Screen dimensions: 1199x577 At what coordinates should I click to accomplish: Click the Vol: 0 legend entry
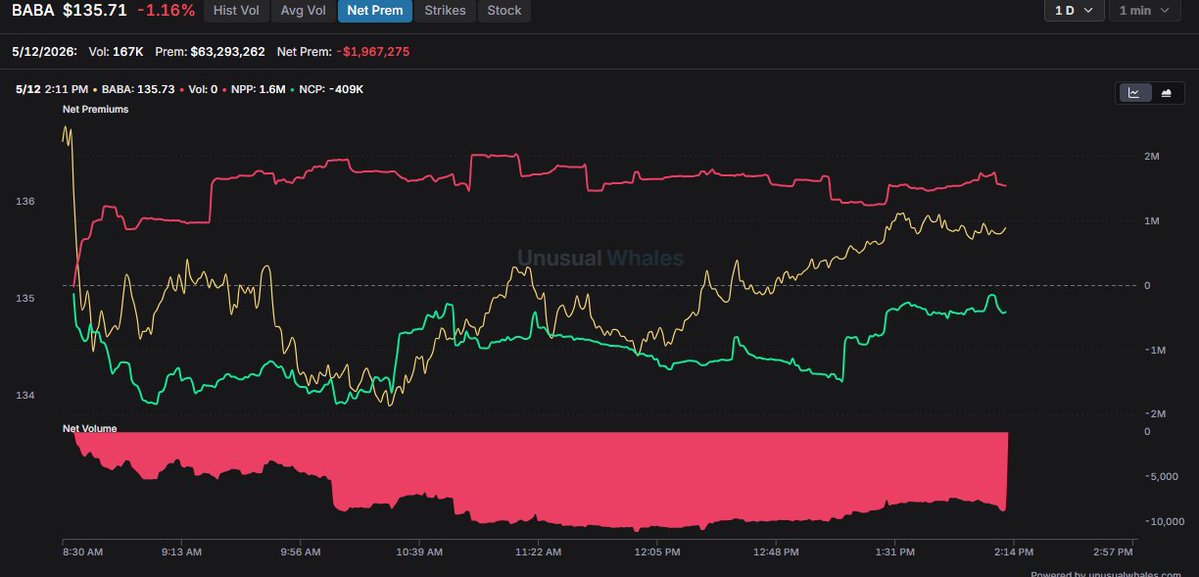[203, 89]
